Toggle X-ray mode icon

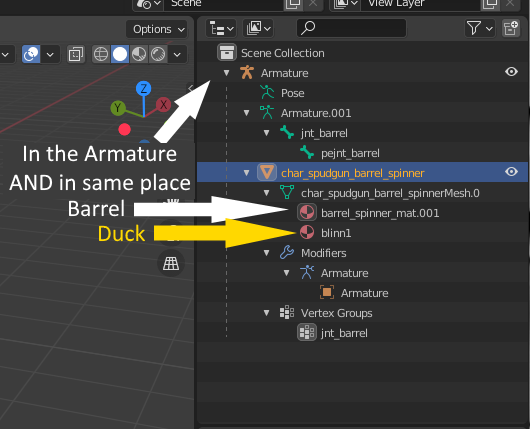[76, 54]
